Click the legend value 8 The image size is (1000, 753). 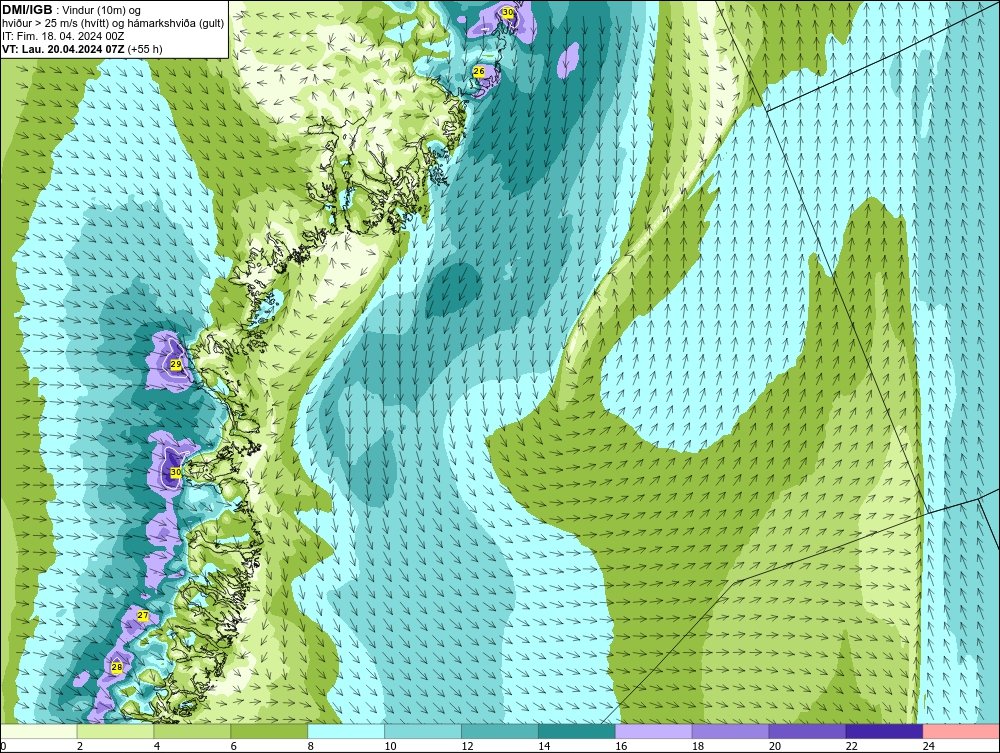tap(311, 746)
